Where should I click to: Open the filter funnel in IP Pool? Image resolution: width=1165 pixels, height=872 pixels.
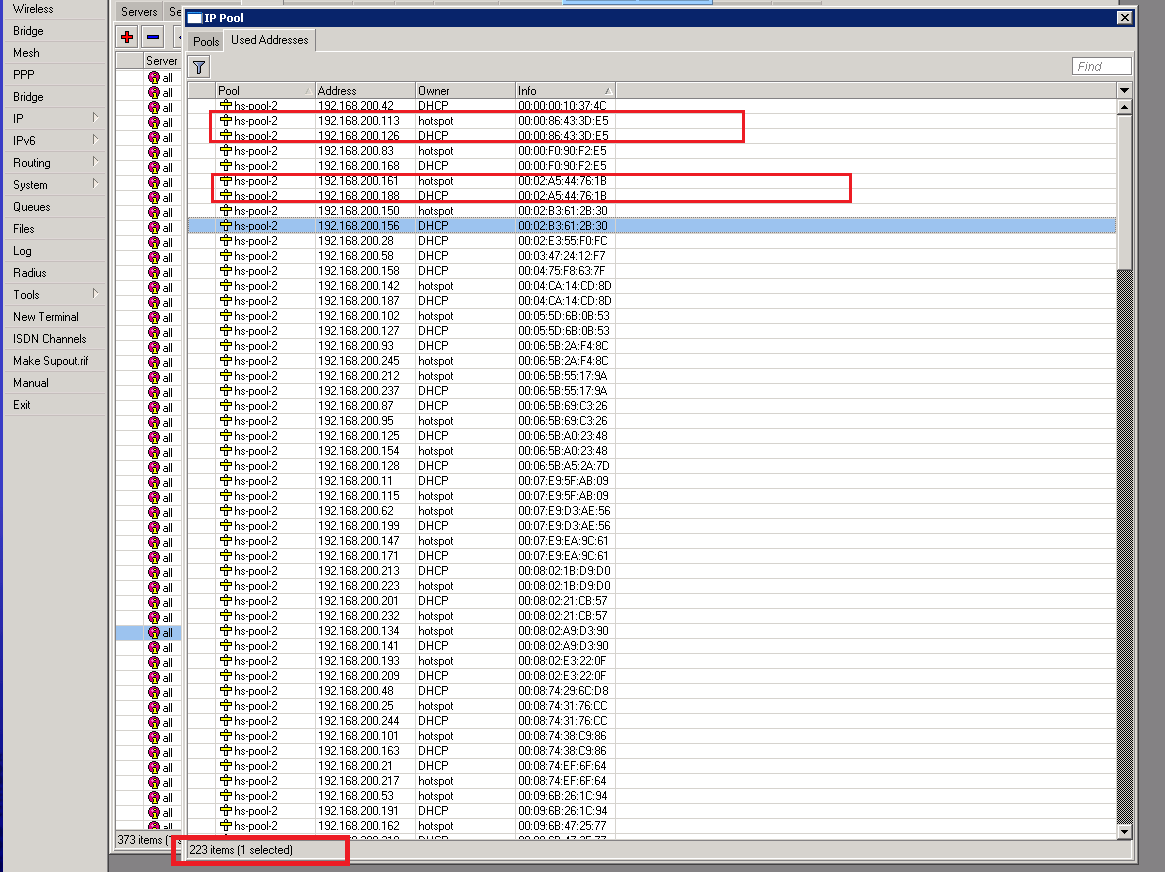(x=199, y=68)
